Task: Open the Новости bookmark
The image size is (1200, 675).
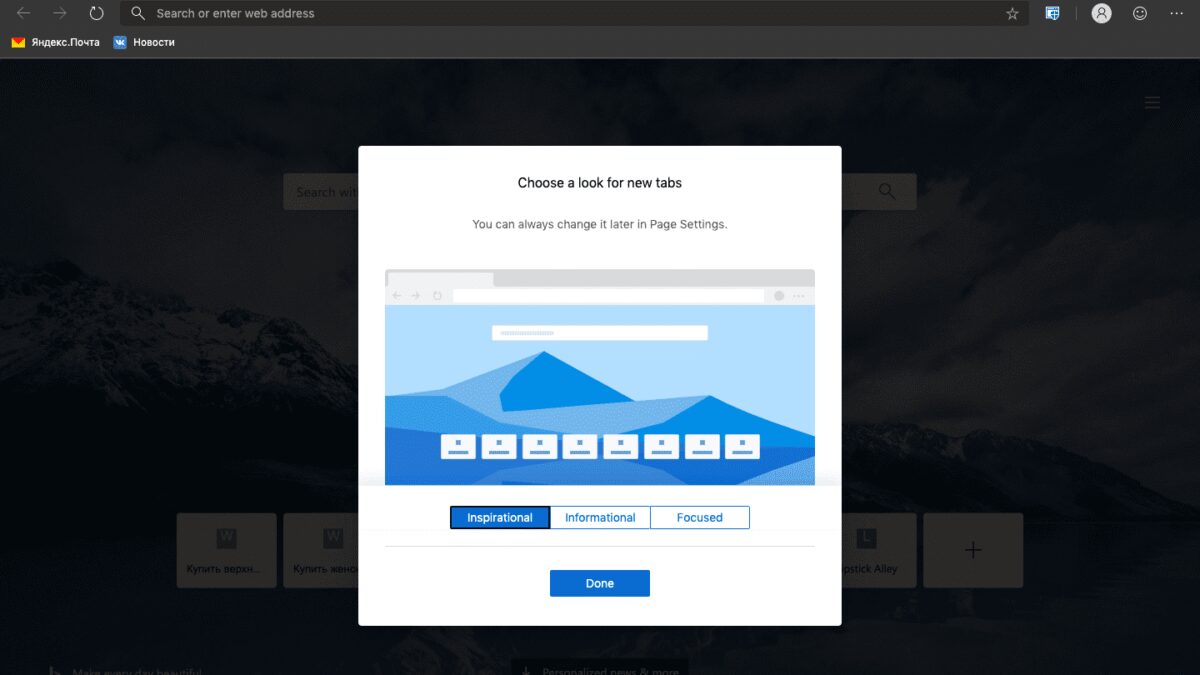Action: (144, 42)
